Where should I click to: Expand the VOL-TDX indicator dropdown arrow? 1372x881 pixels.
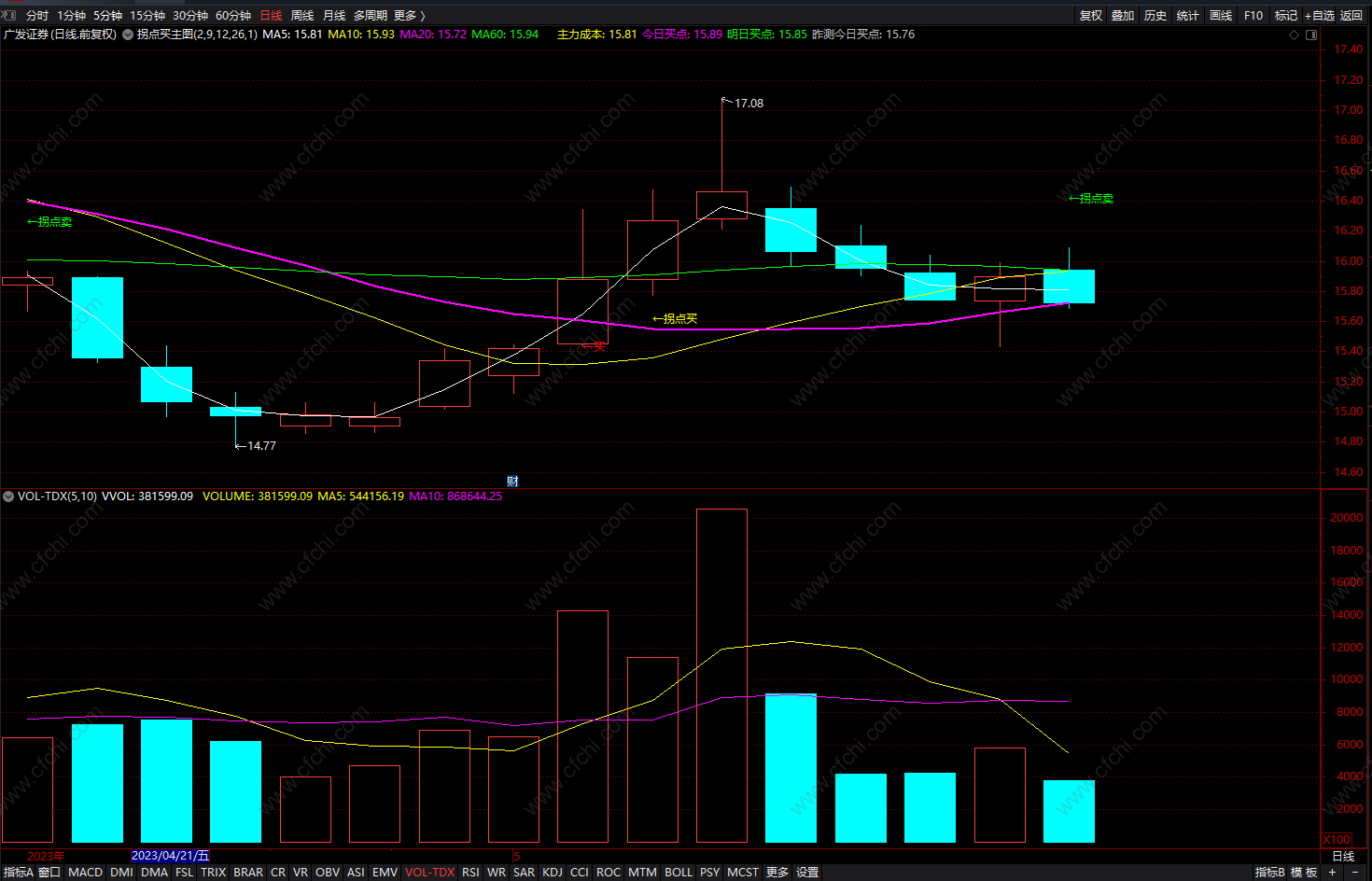[x=8, y=496]
